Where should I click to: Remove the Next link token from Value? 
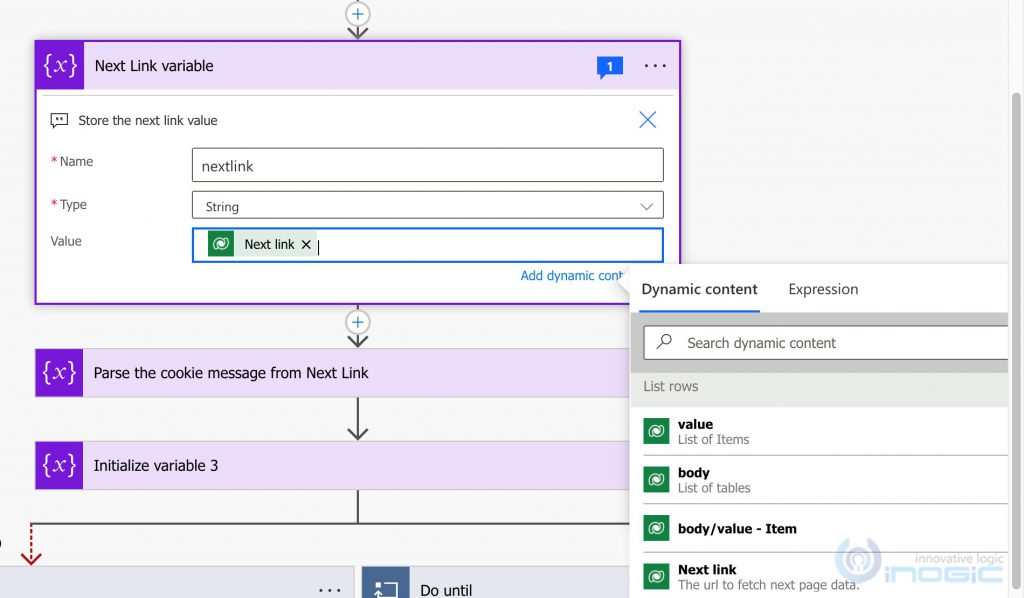[x=306, y=243]
